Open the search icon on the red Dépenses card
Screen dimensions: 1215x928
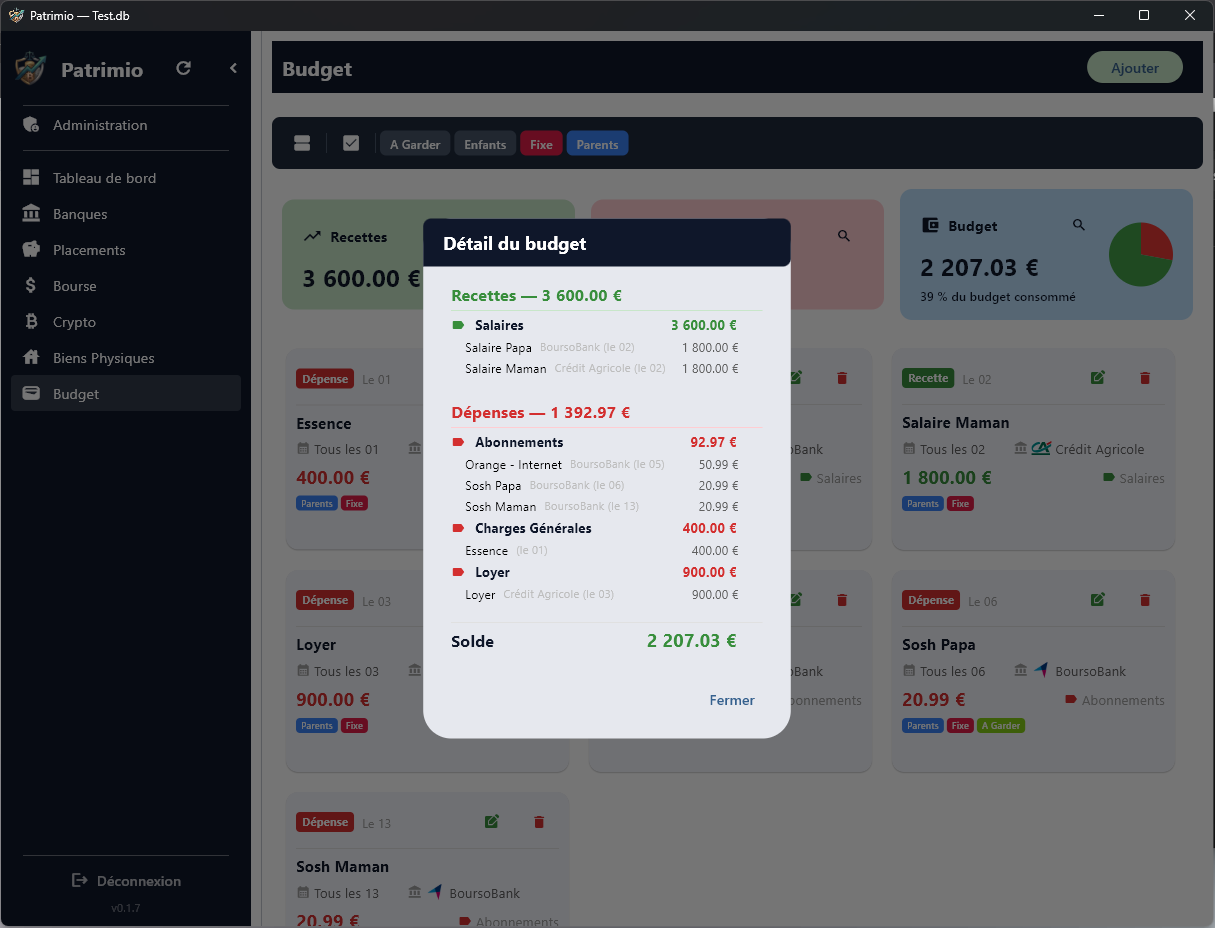click(x=844, y=235)
